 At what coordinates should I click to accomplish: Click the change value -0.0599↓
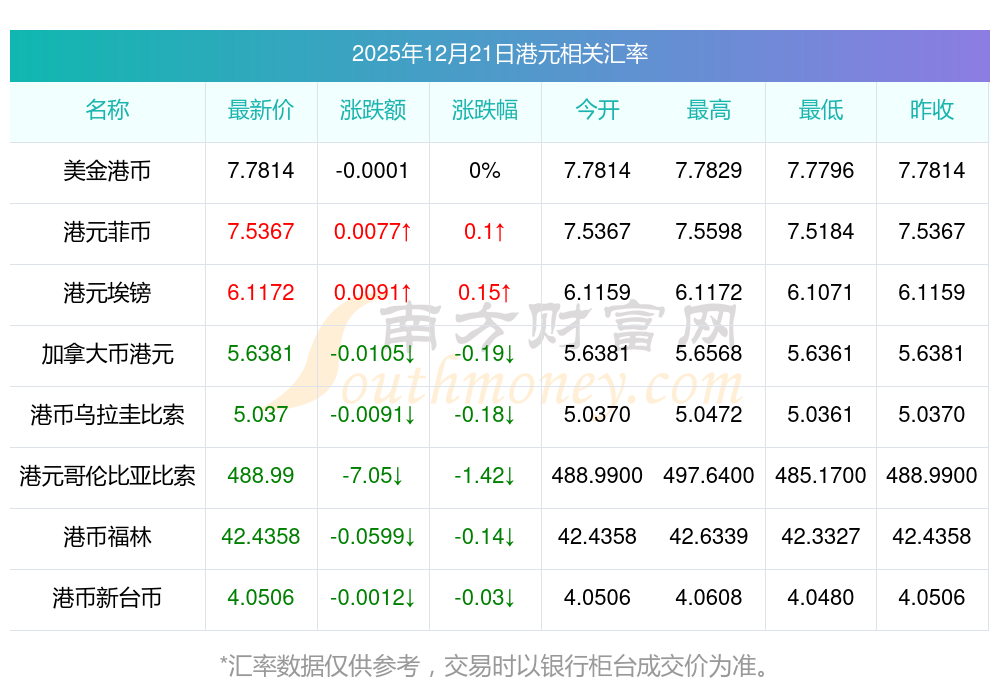(373, 536)
